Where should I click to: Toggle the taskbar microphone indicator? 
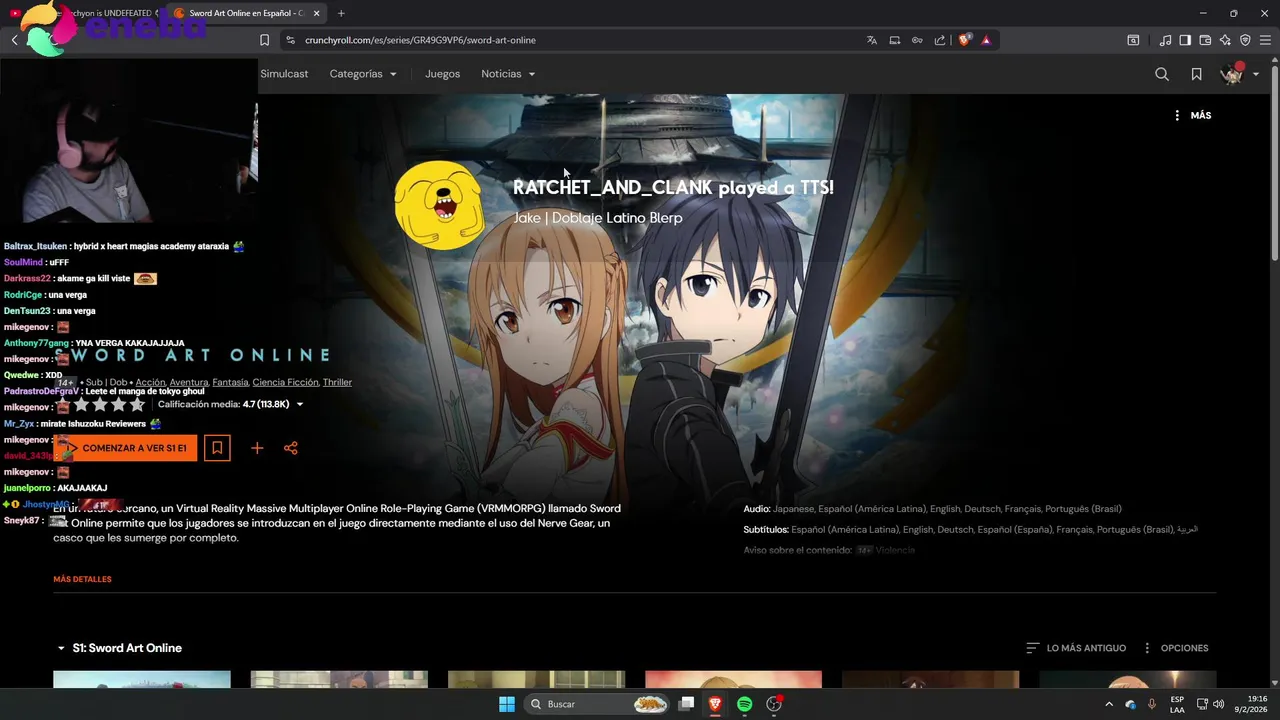(x=1152, y=704)
